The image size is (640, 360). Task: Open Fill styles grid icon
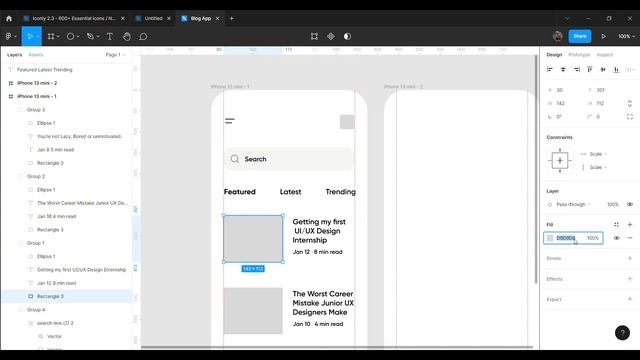616,224
